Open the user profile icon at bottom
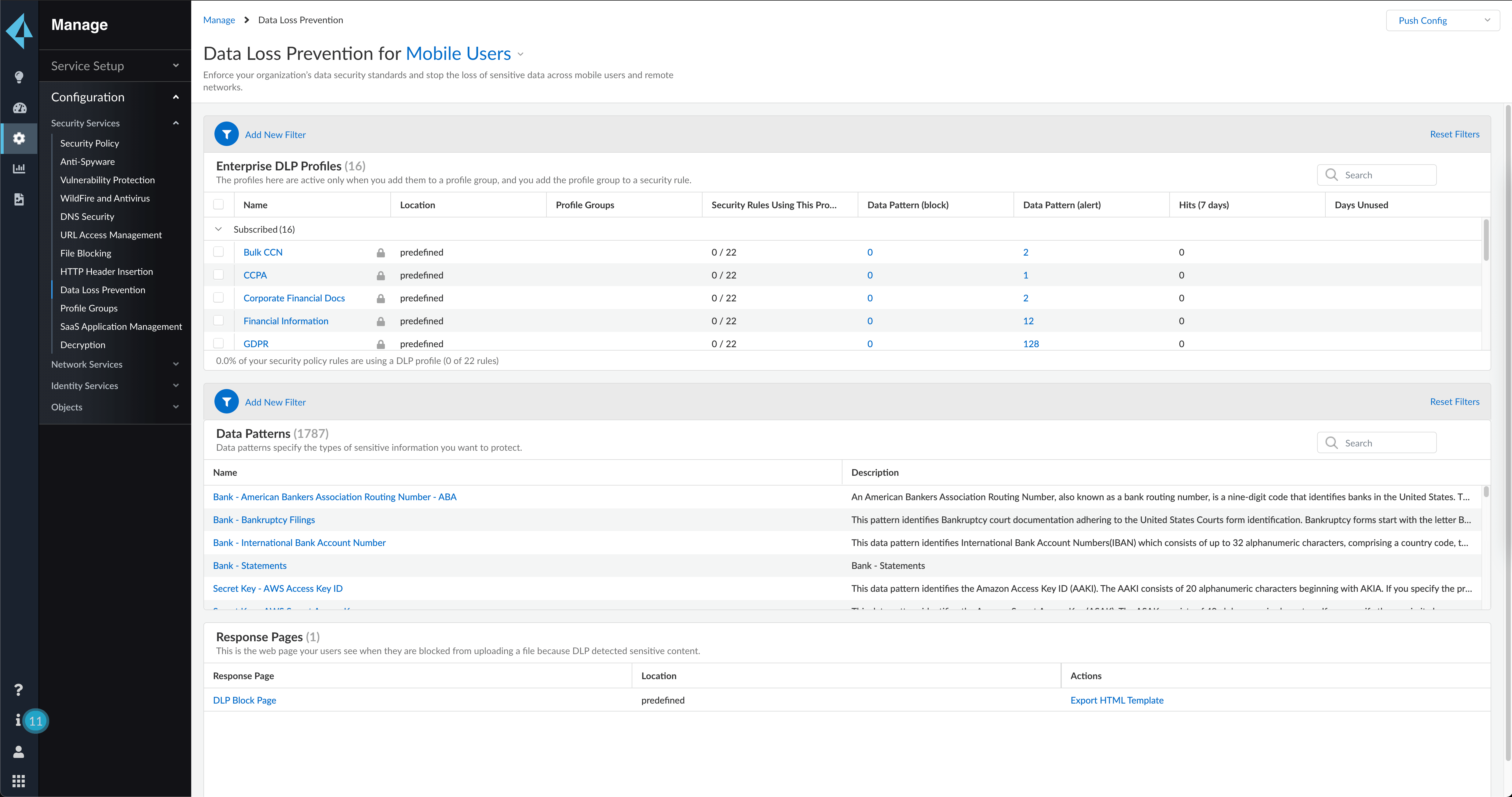 point(18,751)
